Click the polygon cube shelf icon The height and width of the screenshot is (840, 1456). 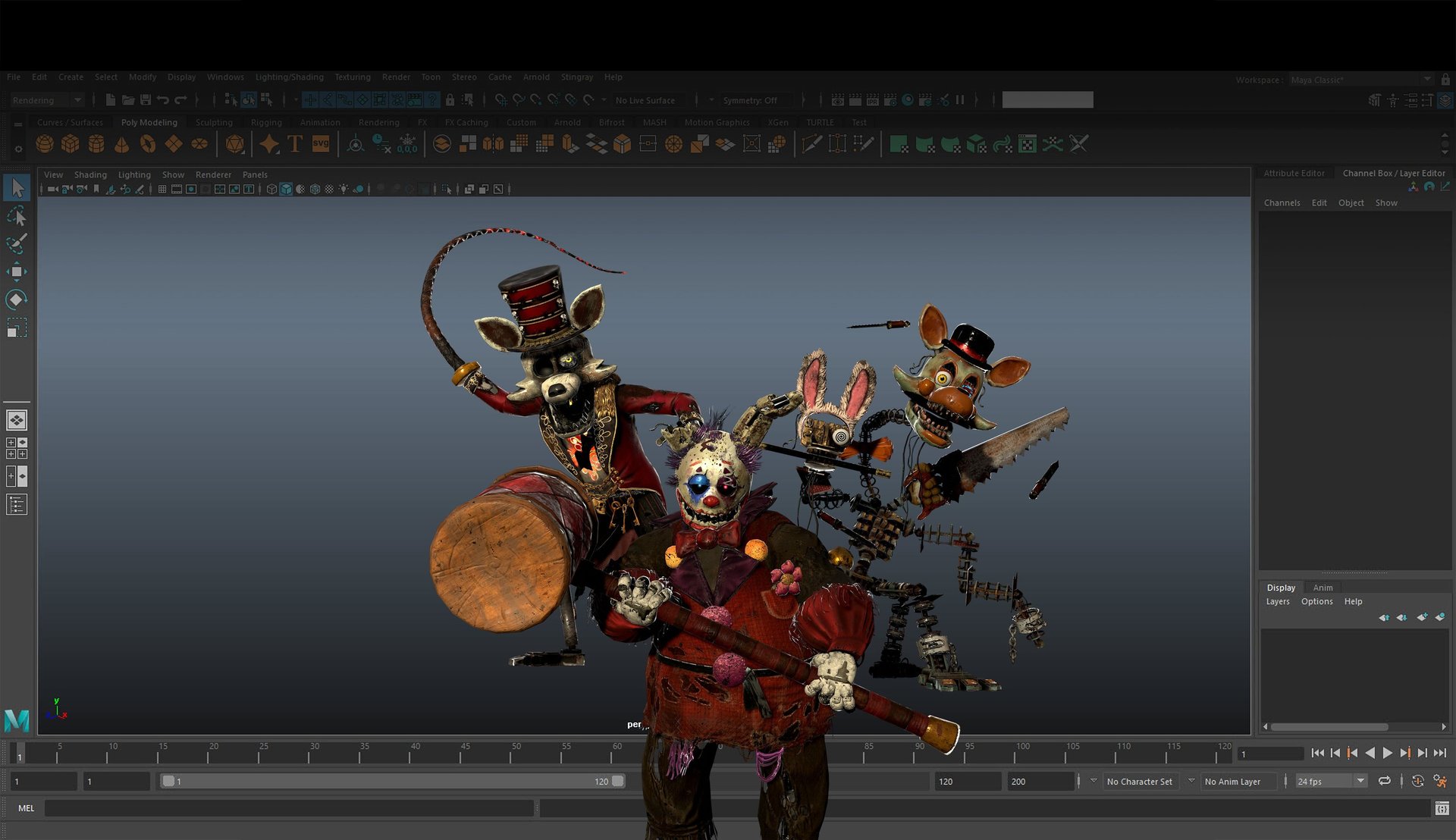point(71,144)
